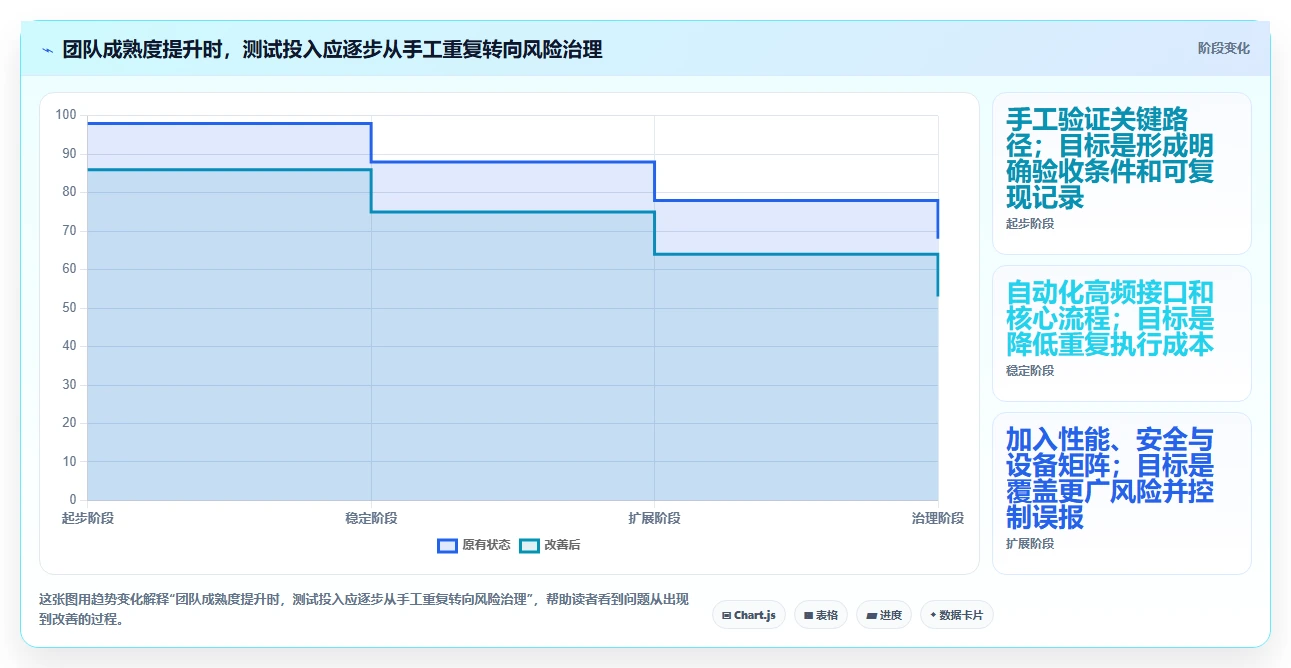This screenshot has height=668, width=1291.
Task: Click the 稳定阶段 caption under the cyan card
Action: click(x=1030, y=371)
